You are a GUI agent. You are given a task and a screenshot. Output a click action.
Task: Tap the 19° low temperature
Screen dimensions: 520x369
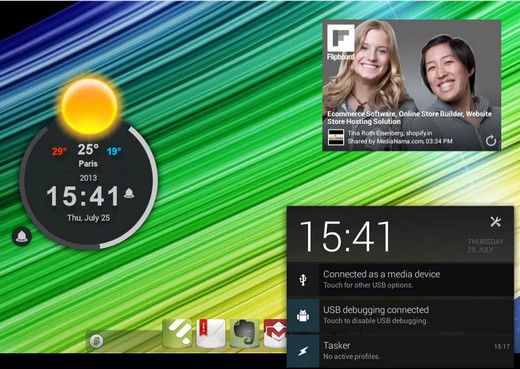click(x=114, y=152)
